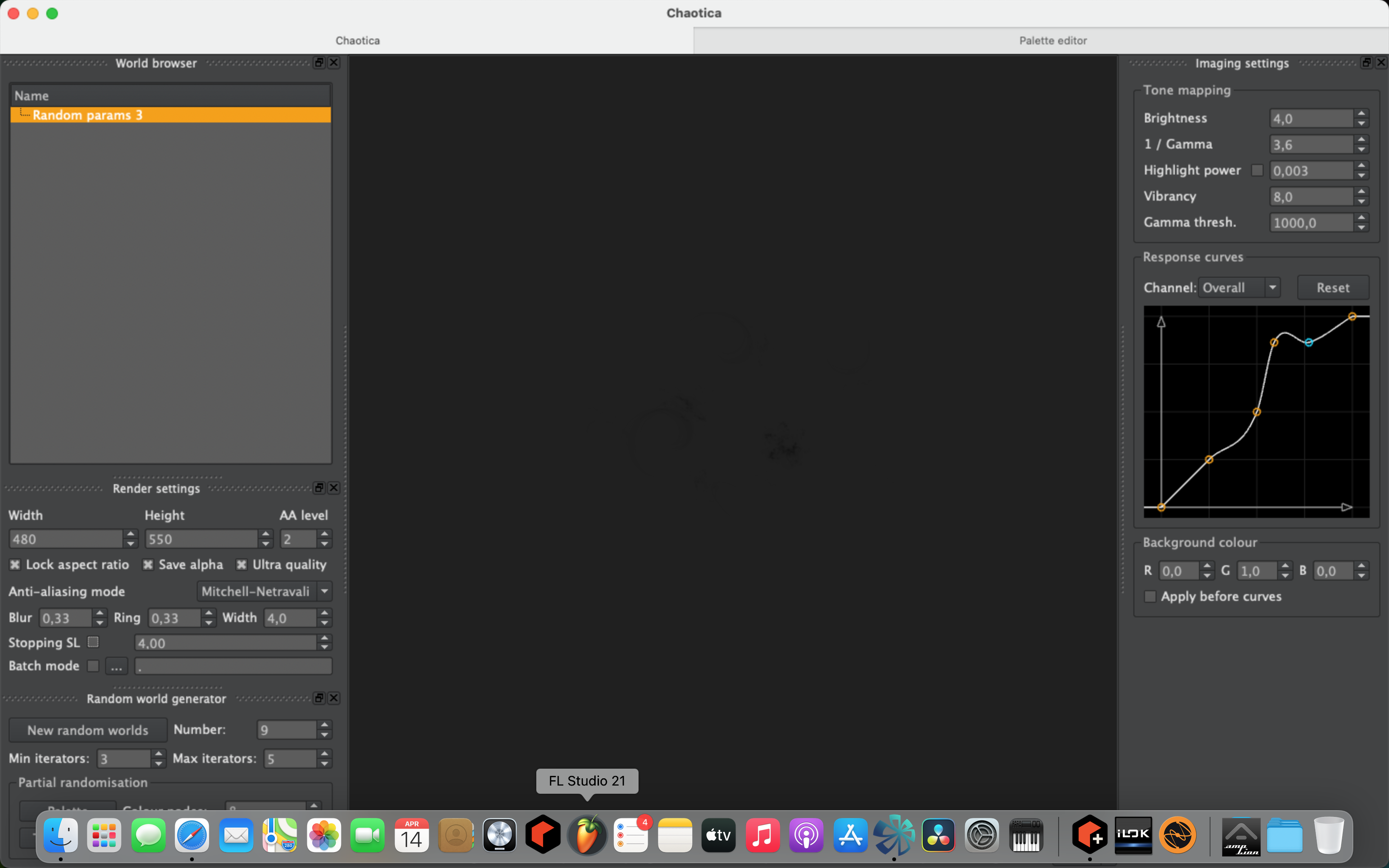Click the Reset response curves button
This screenshot has height=868, width=1389.
[x=1333, y=287]
